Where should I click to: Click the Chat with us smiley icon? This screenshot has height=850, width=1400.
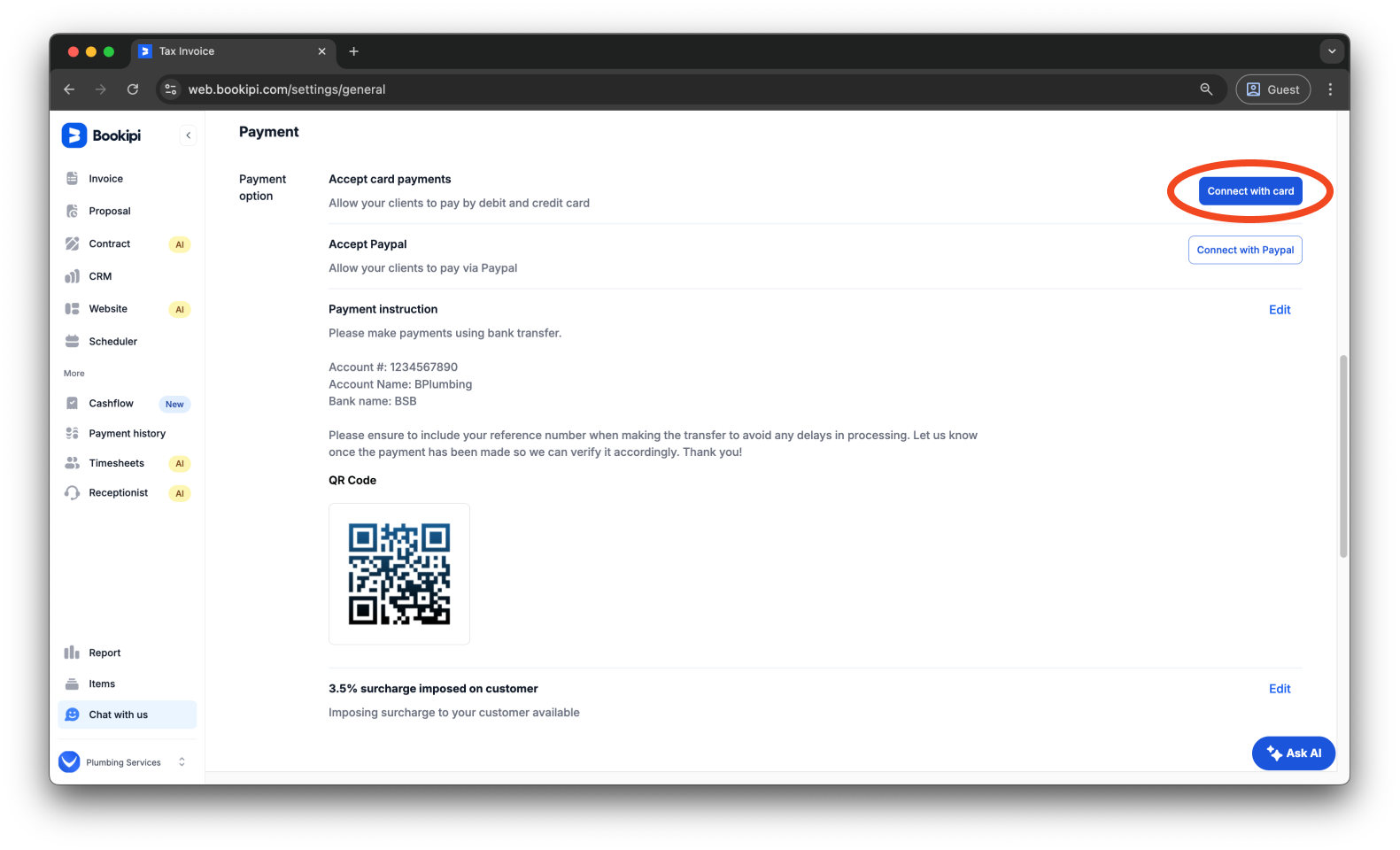click(73, 715)
